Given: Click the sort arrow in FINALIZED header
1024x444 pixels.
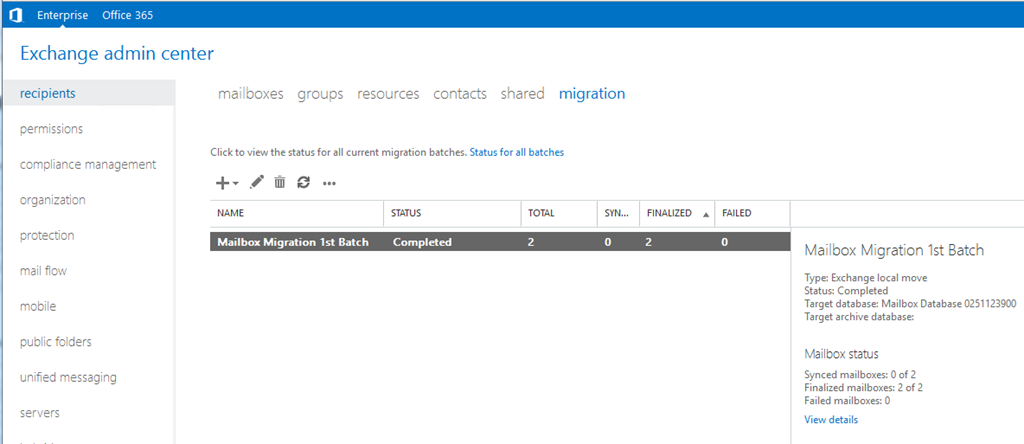Looking at the screenshot, I should pyautogui.click(x=706, y=214).
